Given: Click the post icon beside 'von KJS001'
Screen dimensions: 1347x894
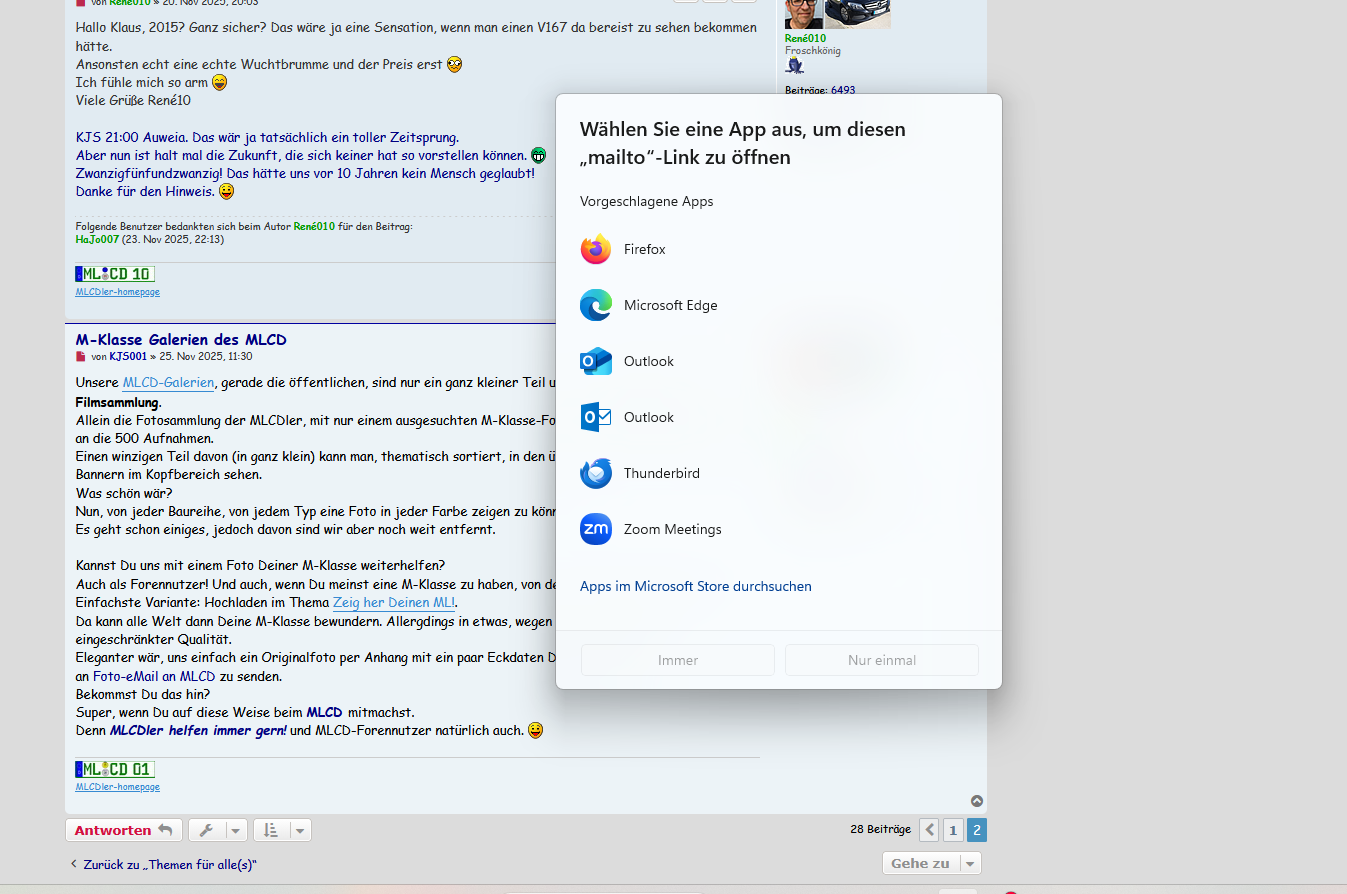Looking at the screenshot, I should coord(81,357).
